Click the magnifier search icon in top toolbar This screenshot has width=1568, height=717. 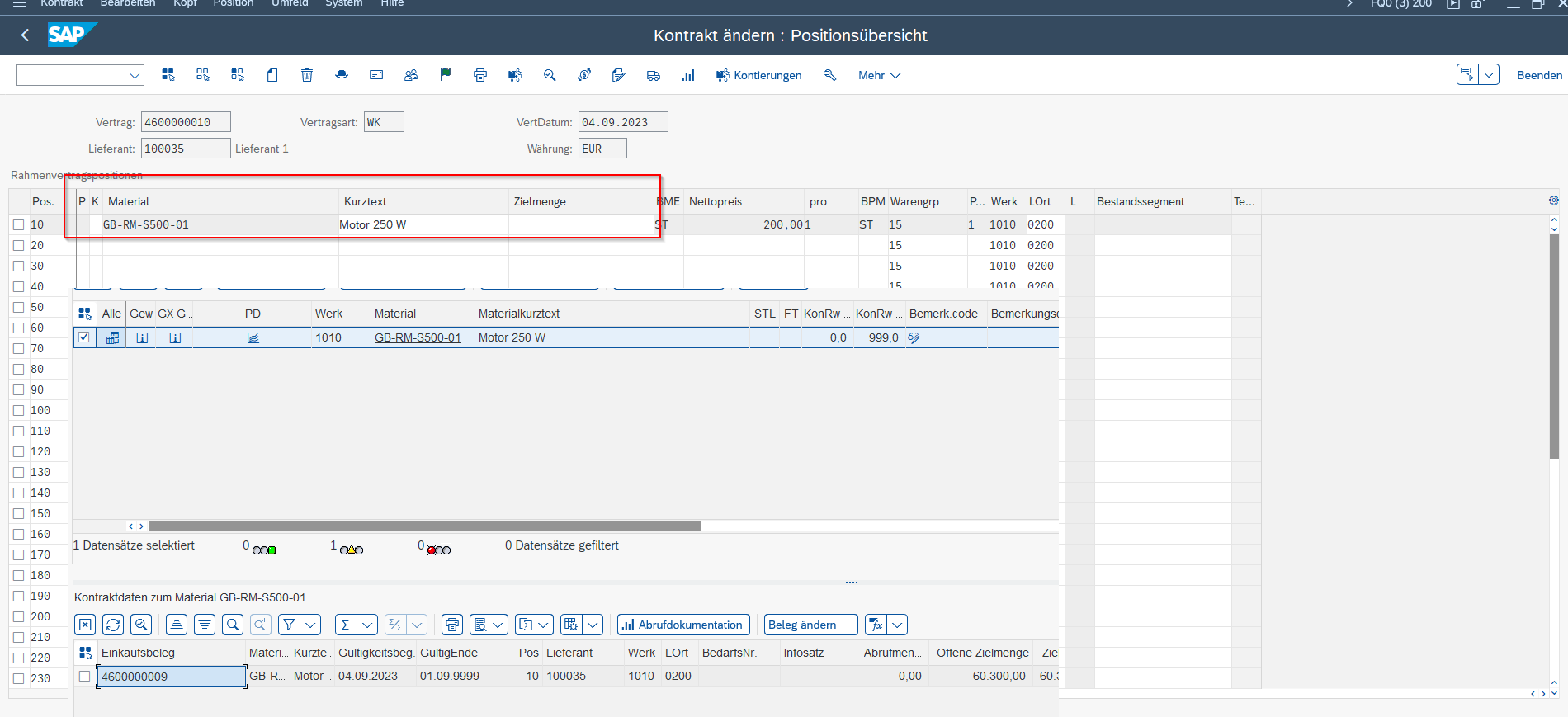pos(550,75)
